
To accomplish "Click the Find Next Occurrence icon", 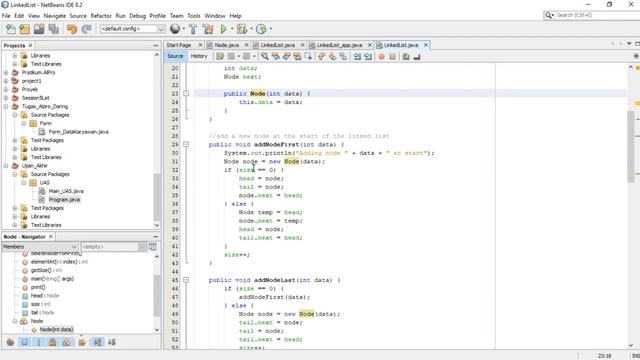I will click(x=287, y=57).
